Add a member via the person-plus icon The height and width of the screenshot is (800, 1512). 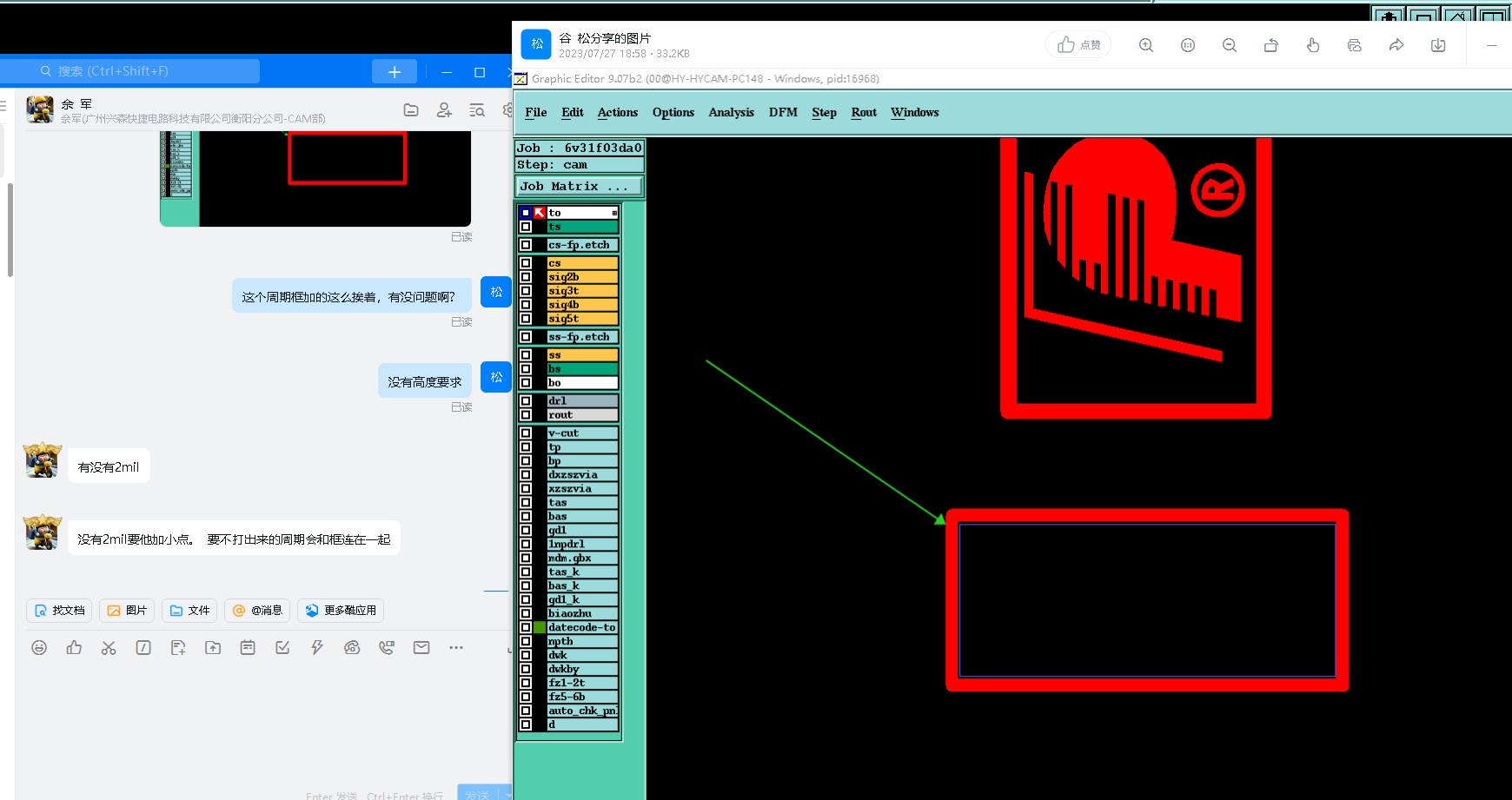coord(444,110)
